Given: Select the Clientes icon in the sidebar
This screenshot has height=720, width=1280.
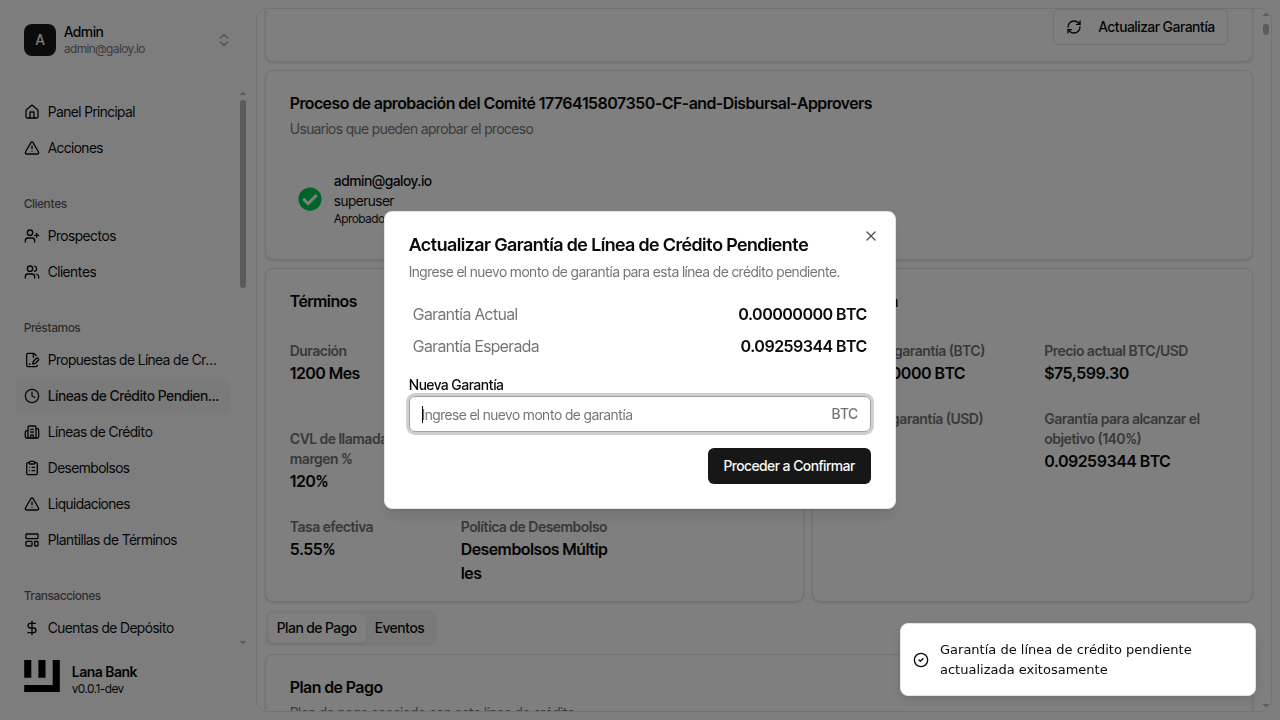Looking at the screenshot, I should tap(33, 271).
